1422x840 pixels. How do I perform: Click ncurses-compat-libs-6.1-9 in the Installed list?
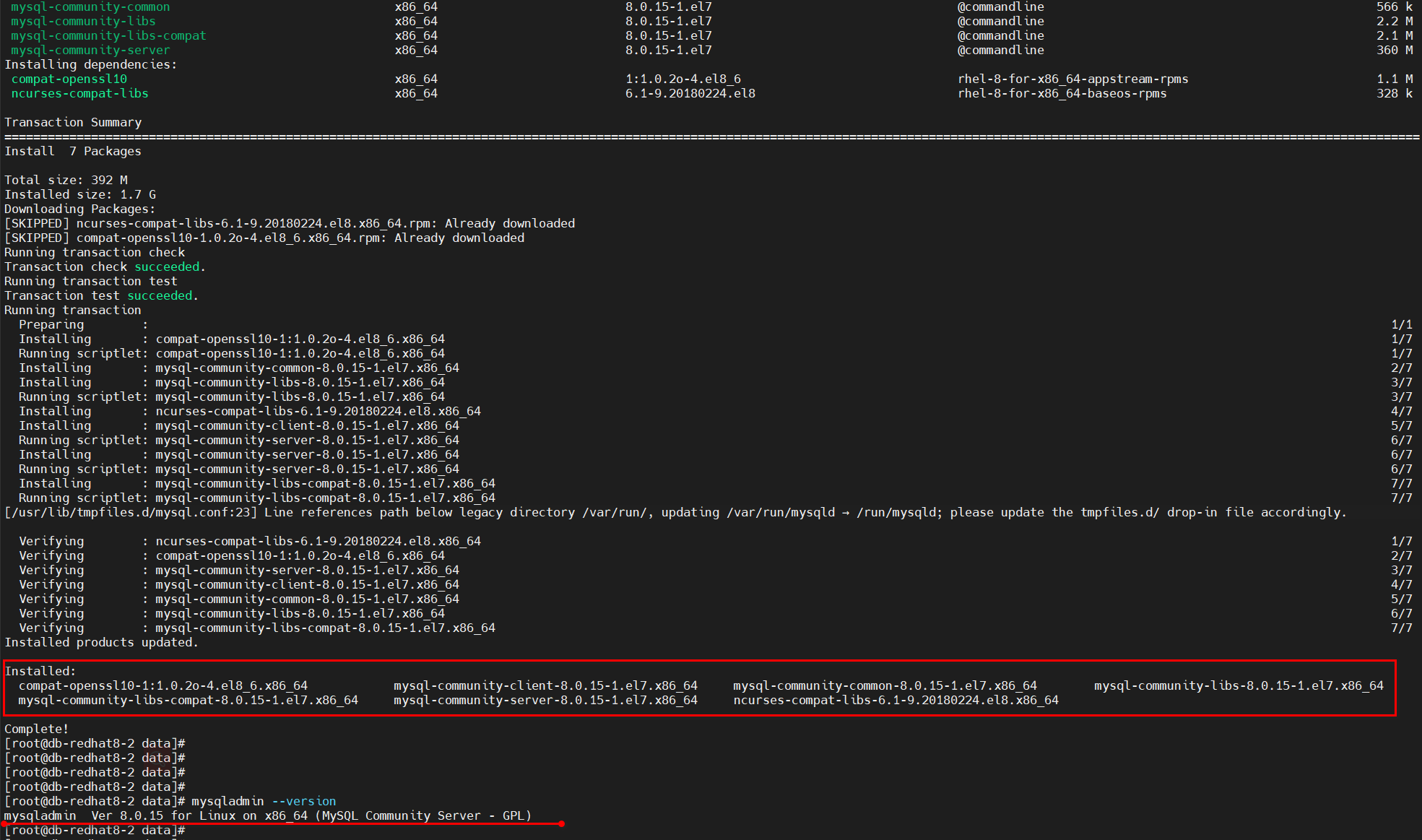[896, 700]
